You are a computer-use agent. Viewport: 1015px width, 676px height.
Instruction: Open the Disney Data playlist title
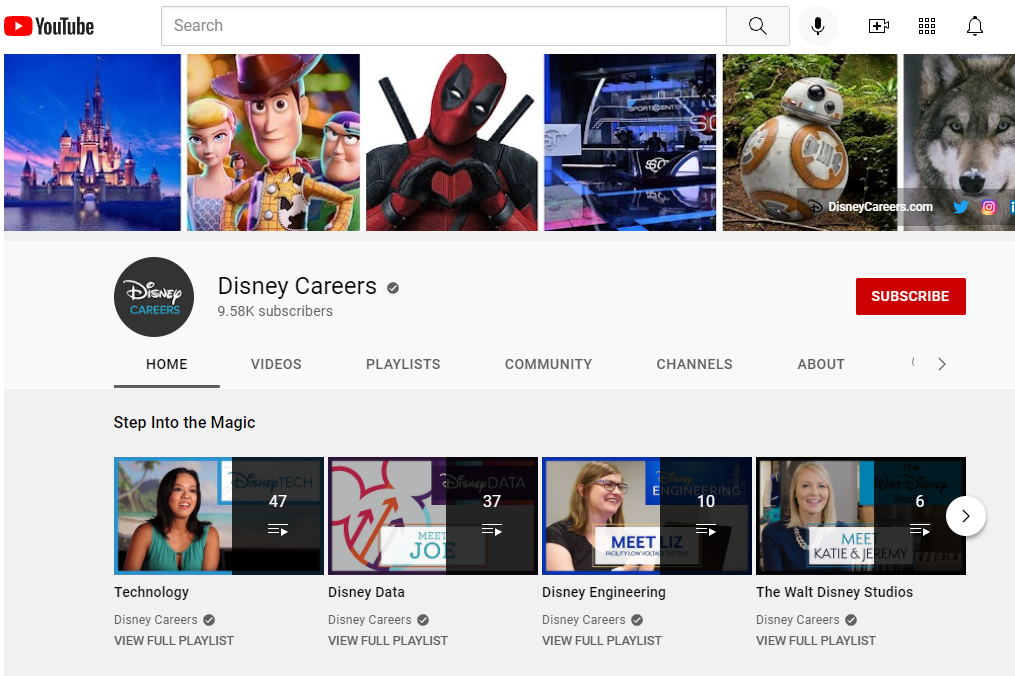[x=366, y=592]
